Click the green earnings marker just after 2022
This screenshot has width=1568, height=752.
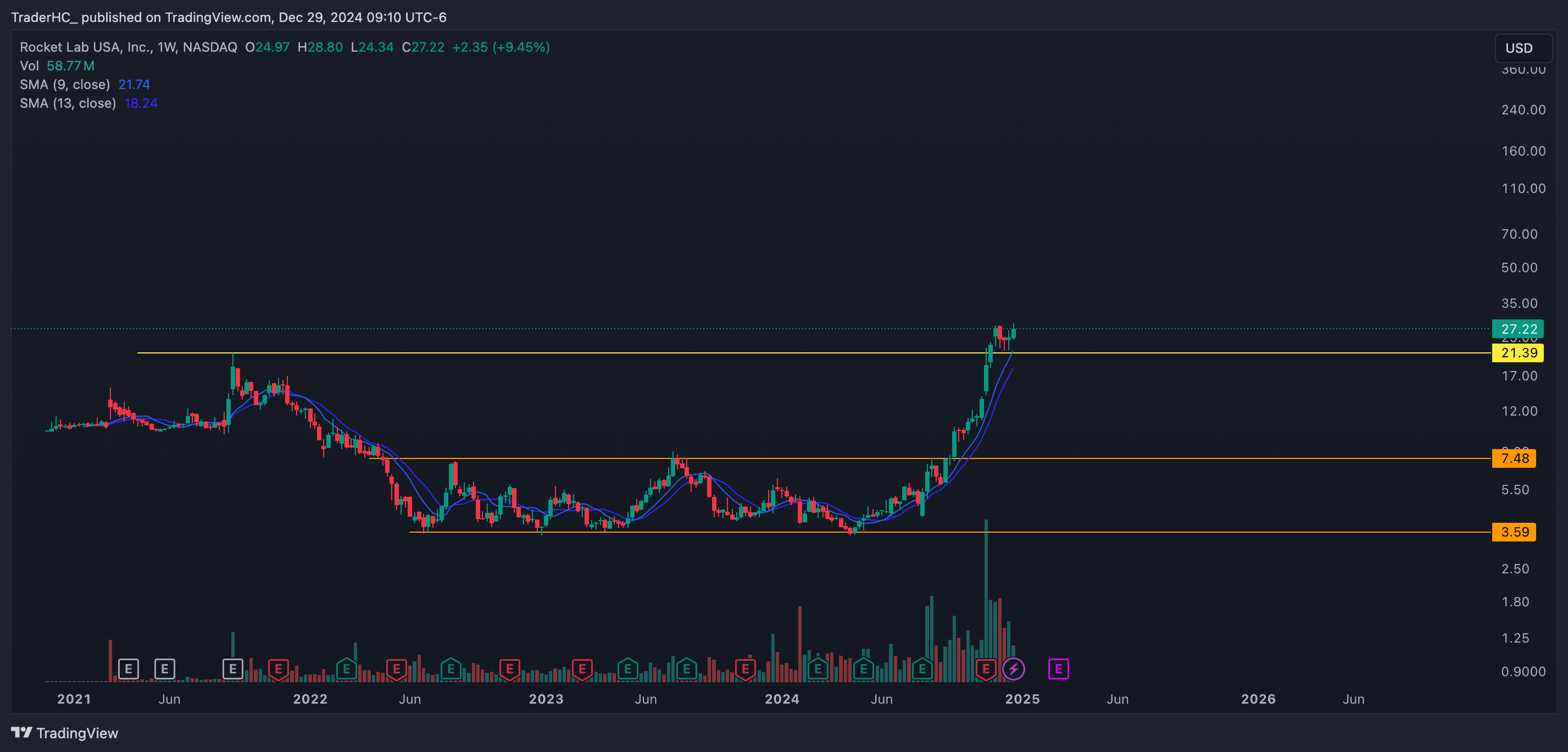pyautogui.click(x=346, y=669)
